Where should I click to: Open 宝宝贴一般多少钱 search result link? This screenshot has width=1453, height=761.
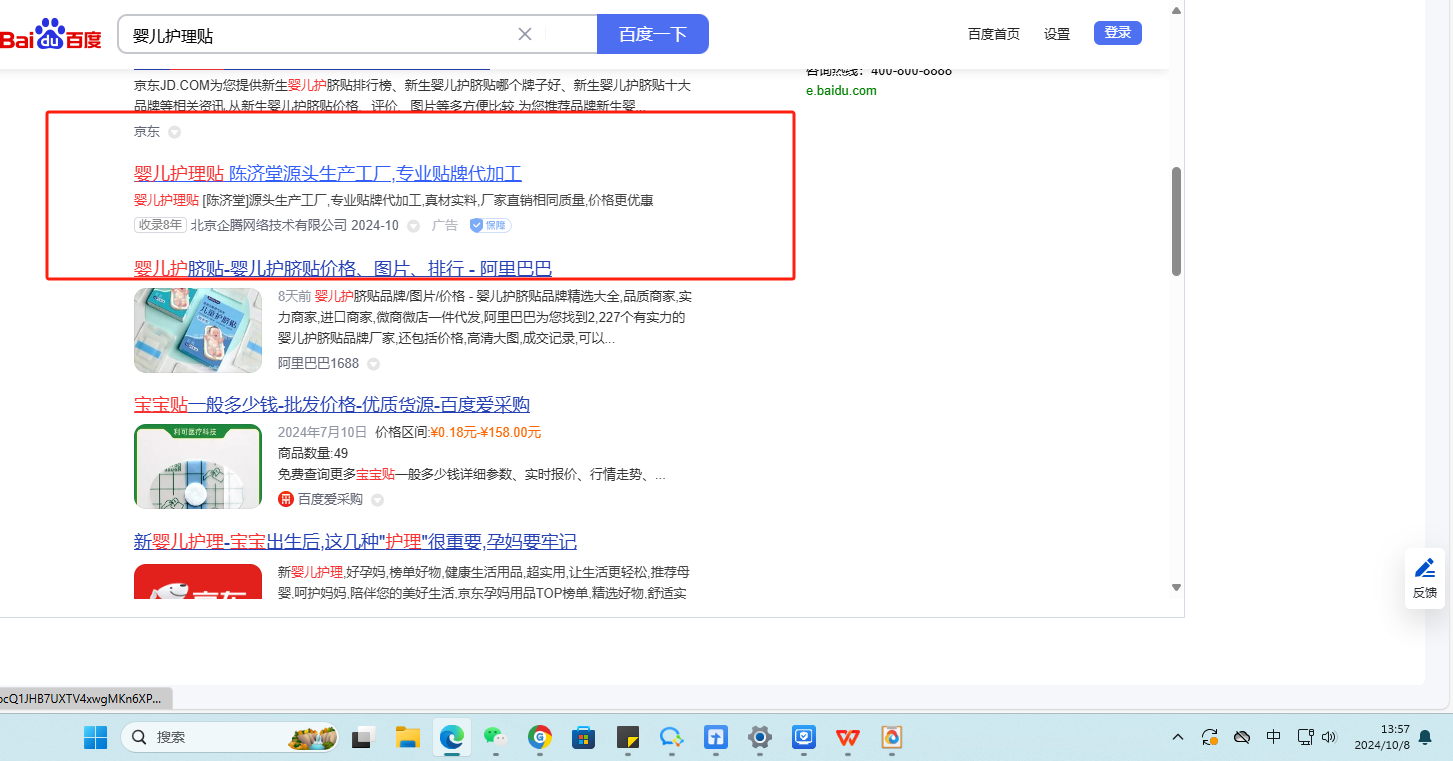coord(331,405)
